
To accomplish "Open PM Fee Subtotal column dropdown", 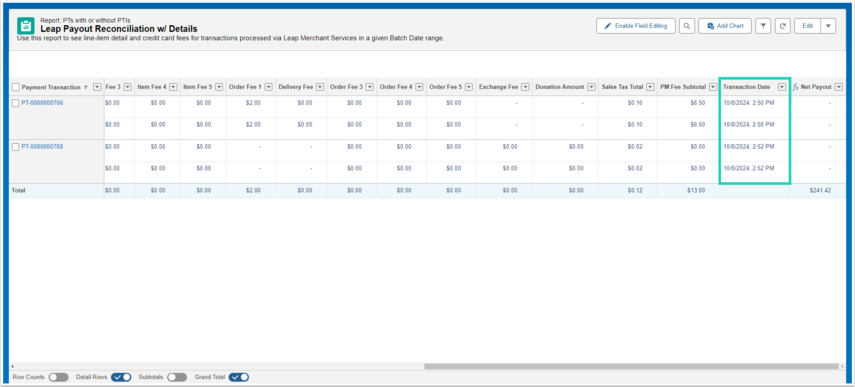I will tap(713, 87).
